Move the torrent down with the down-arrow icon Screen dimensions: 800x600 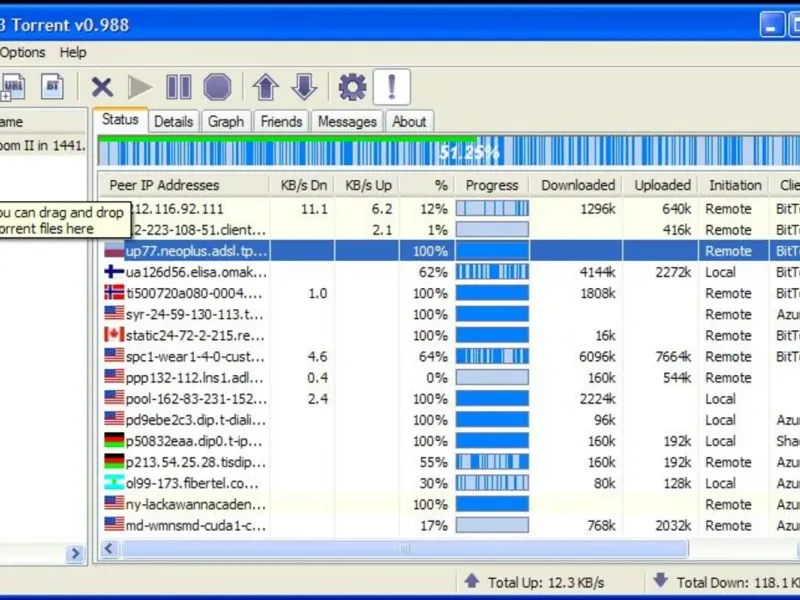point(304,87)
